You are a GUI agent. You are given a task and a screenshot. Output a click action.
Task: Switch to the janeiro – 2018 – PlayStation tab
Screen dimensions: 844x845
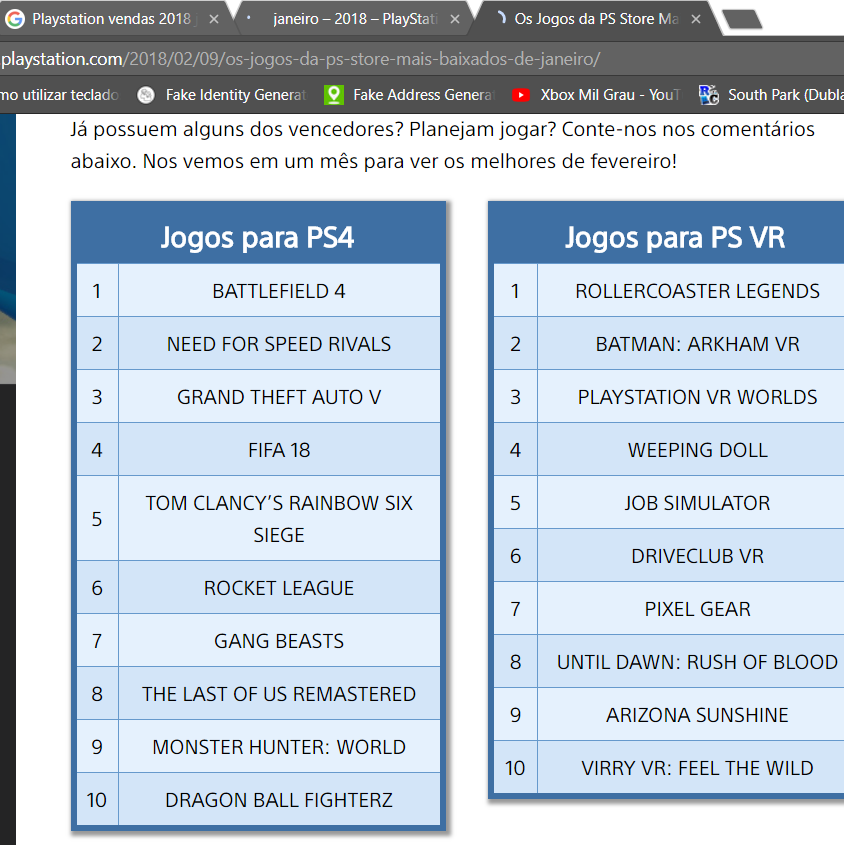coord(353,19)
